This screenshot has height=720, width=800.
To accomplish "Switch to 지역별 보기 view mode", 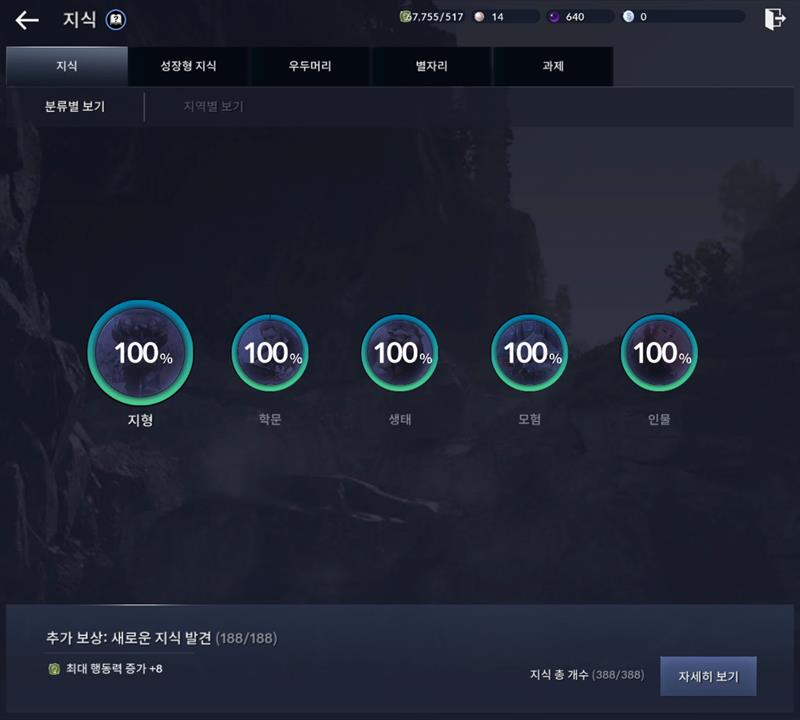I will pyautogui.click(x=214, y=107).
